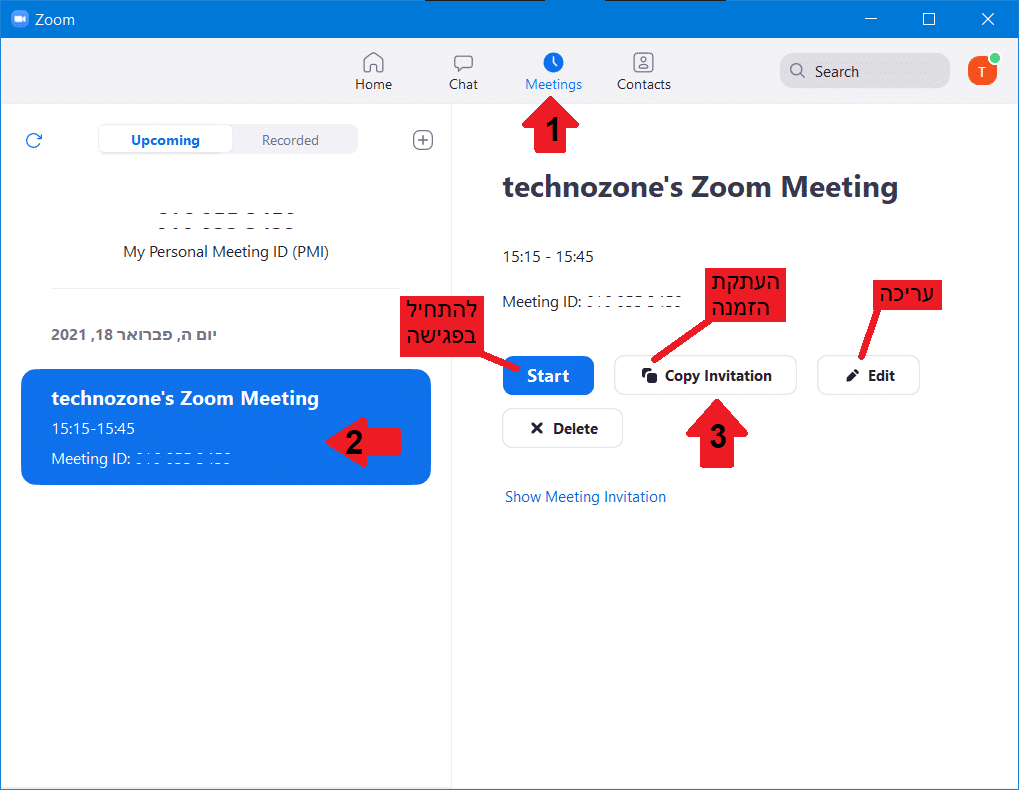Refresh the meetings list

click(x=34, y=140)
